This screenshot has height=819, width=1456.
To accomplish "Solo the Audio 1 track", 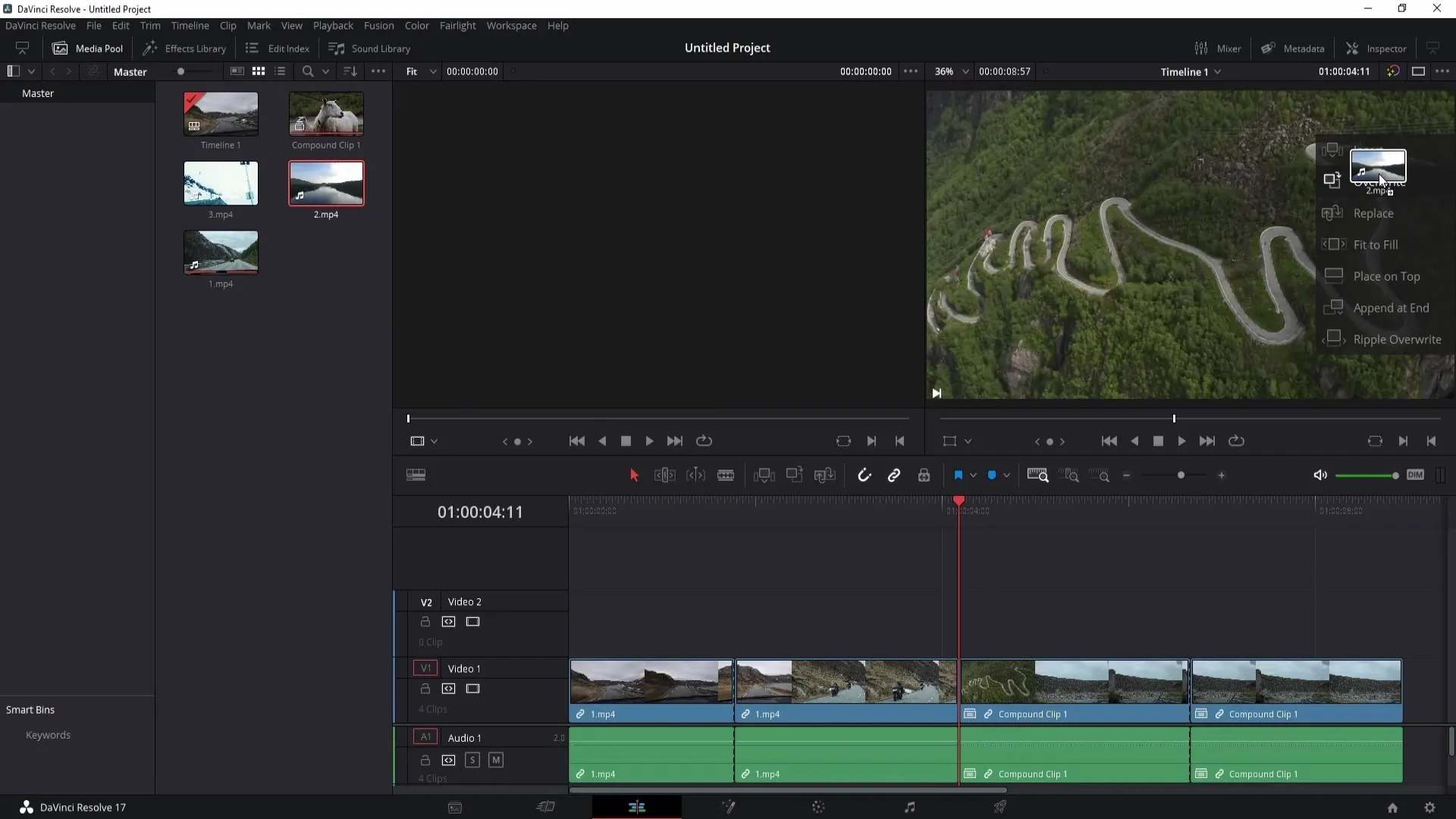I will pyautogui.click(x=472, y=760).
